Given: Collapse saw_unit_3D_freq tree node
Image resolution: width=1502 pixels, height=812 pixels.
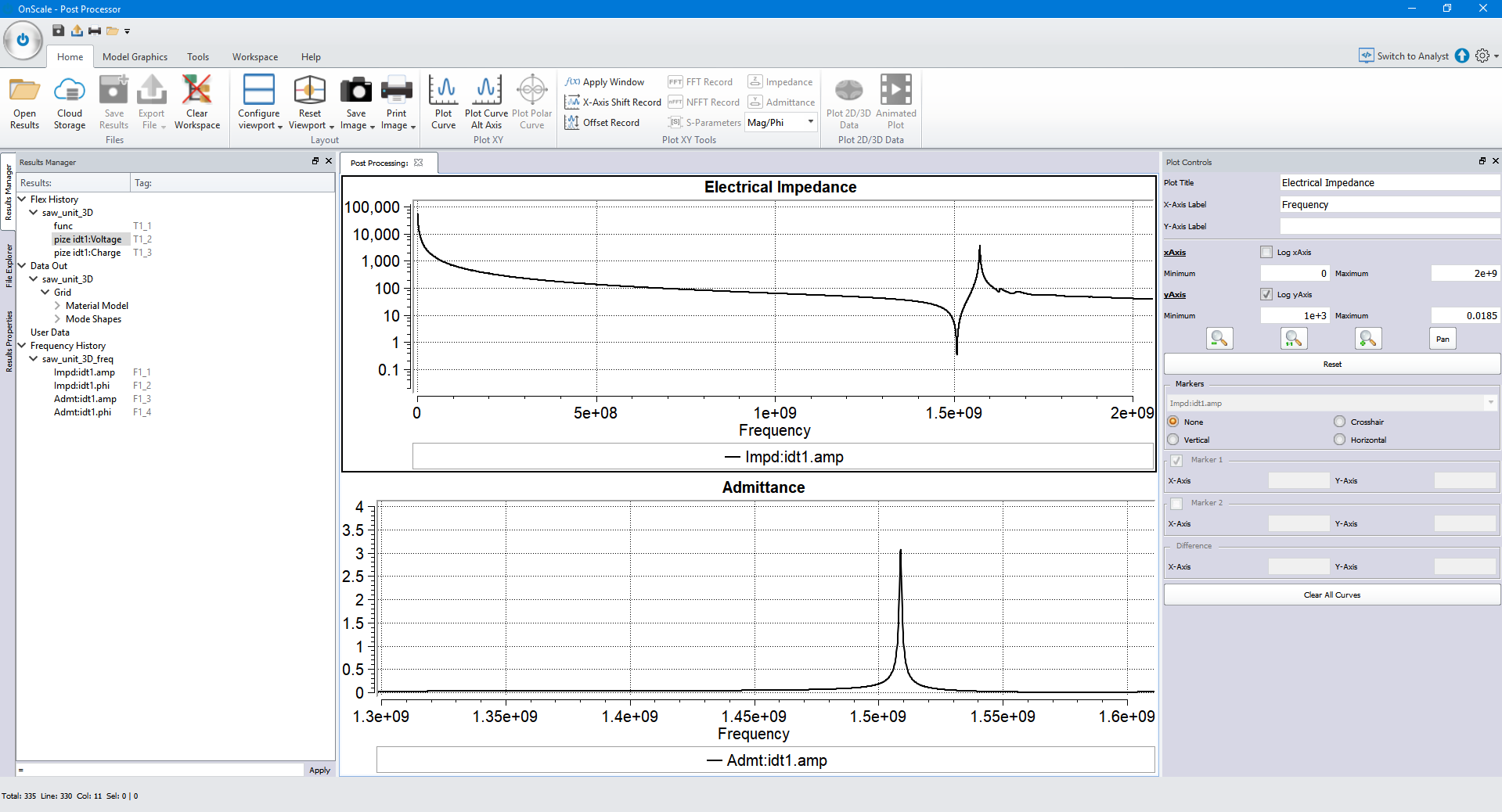Looking at the screenshot, I should pos(34,358).
